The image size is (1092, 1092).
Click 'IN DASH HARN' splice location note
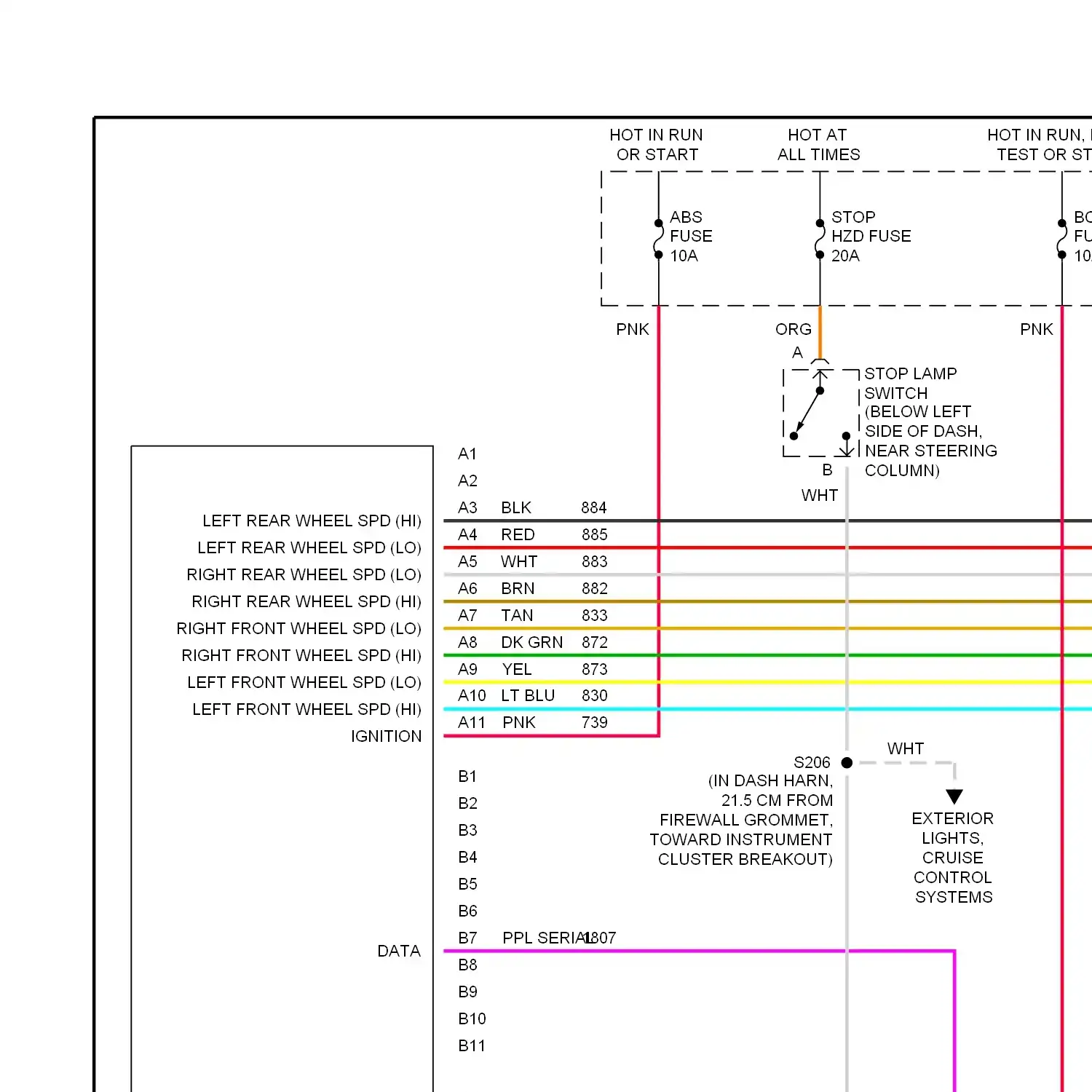tap(741, 820)
